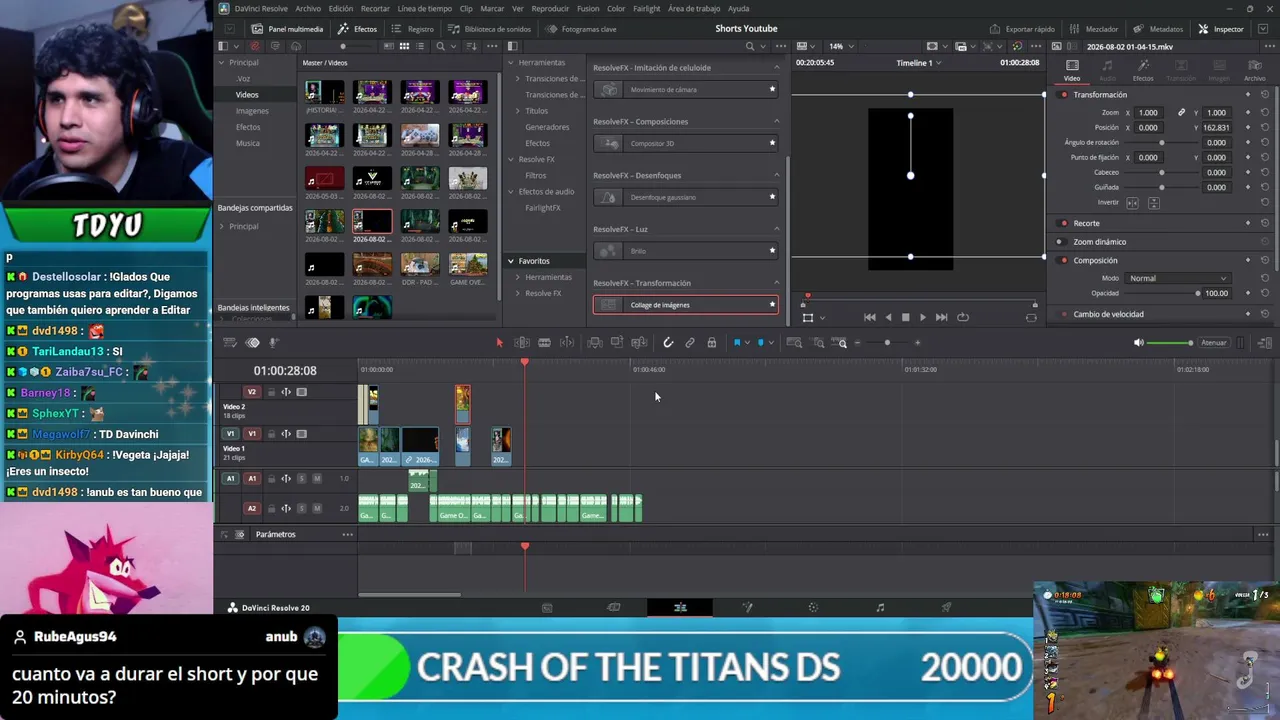Adjust the Opacidad slider
Screen dimensions: 1280x720
[x=1161, y=294]
